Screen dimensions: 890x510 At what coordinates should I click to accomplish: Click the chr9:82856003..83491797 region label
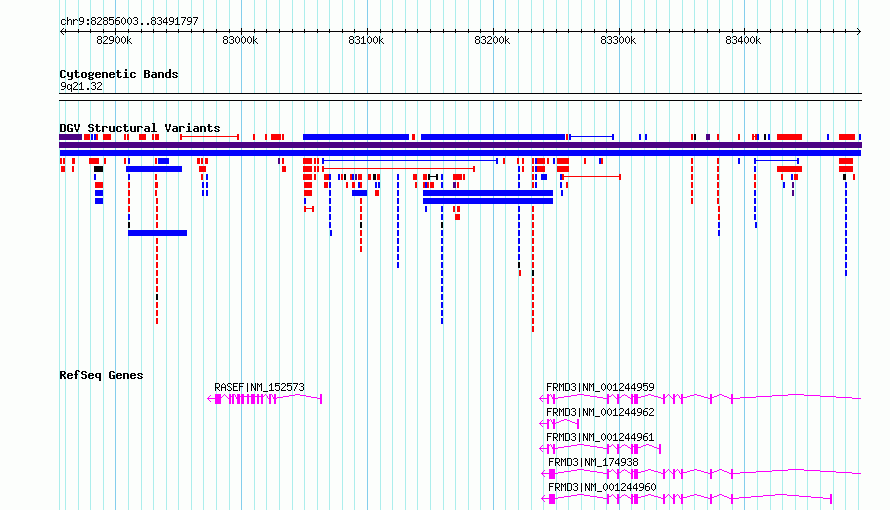click(x=129, y=22)
